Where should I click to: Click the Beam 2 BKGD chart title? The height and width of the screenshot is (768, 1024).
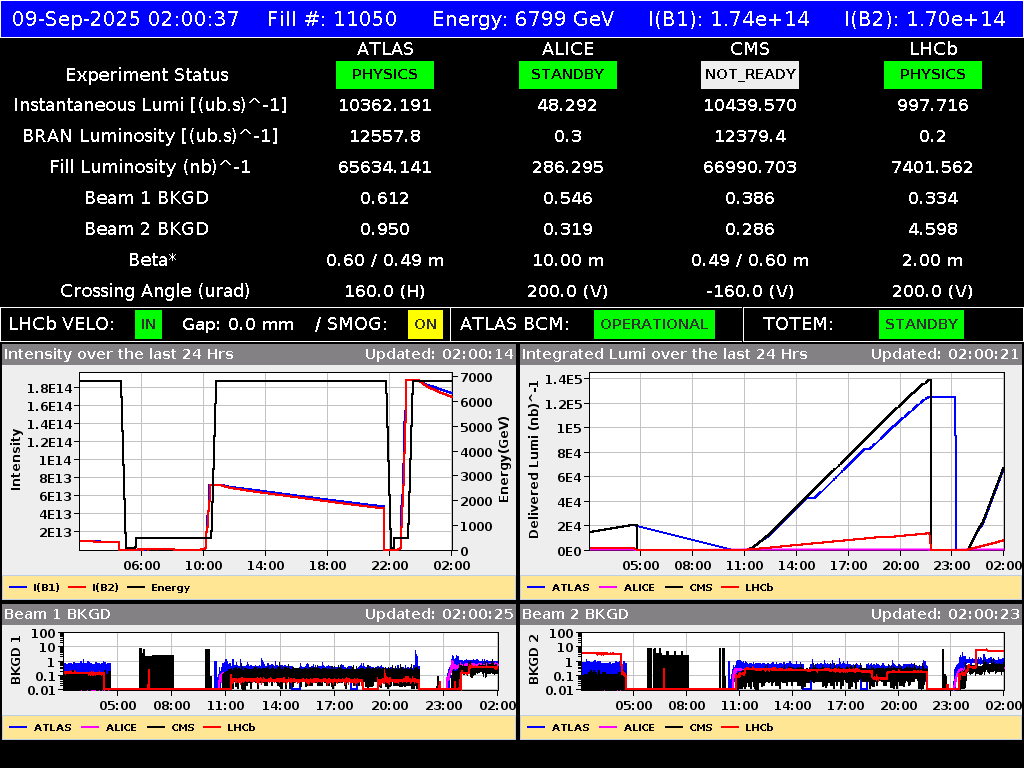(575, 615)
